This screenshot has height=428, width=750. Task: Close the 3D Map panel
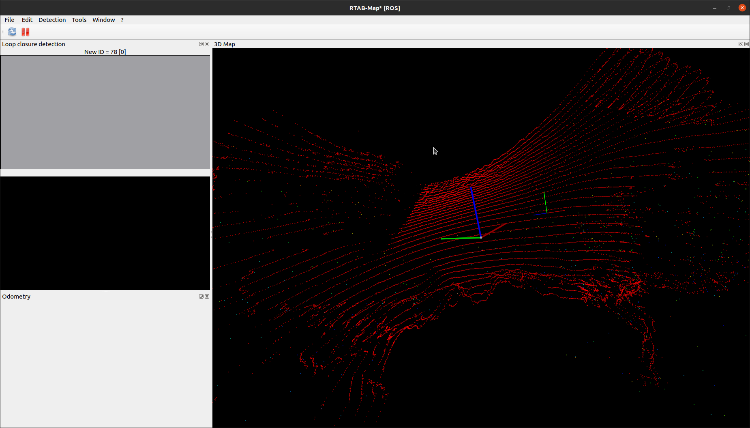pos(746,44)
